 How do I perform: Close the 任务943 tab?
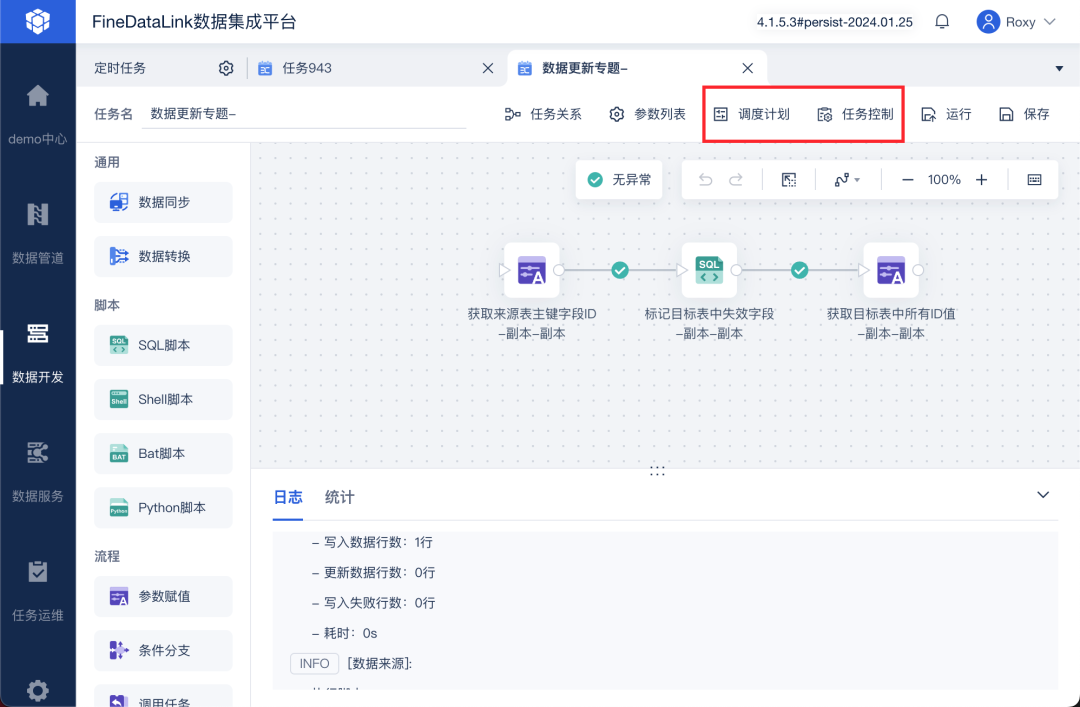coord(488,68)
